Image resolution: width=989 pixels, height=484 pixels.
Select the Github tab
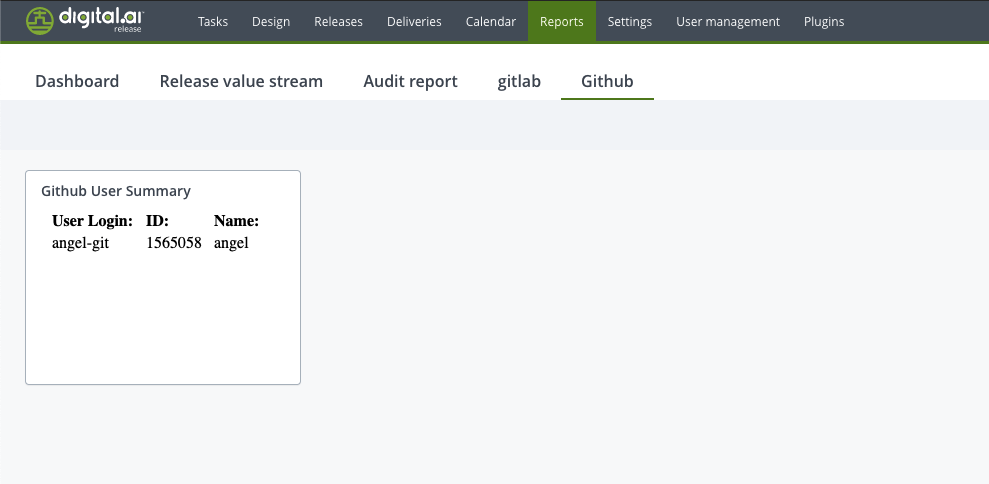click(x=607, y=81)
